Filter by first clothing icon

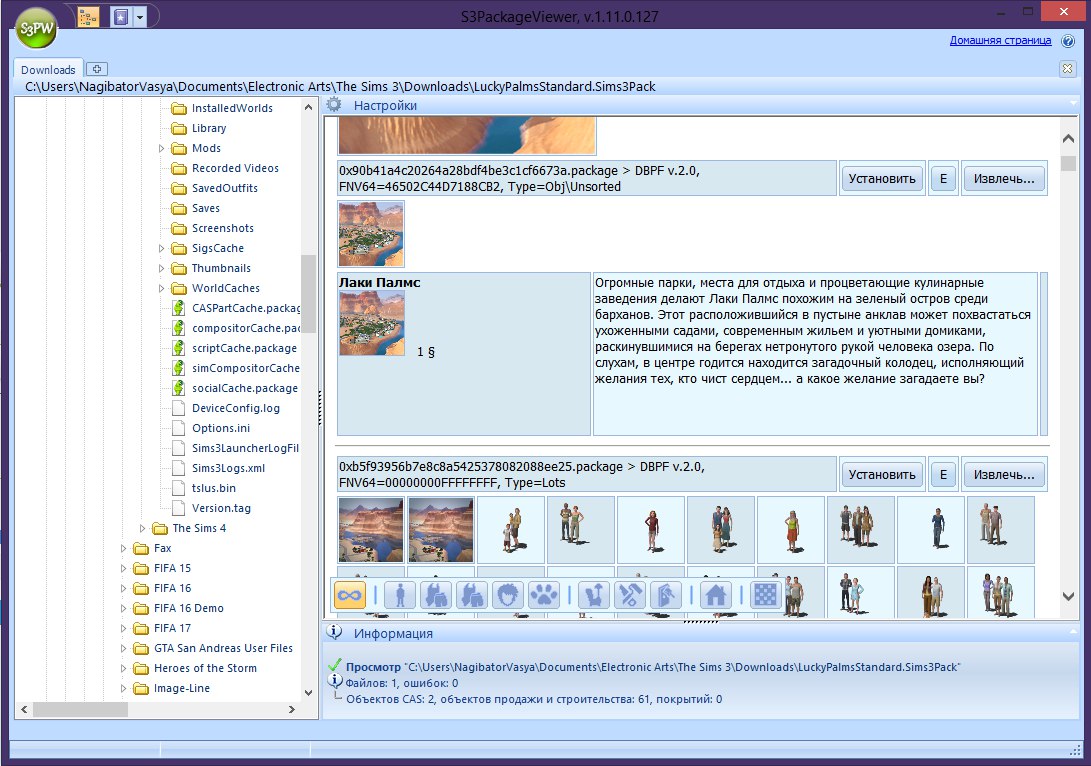click(x=436, y=596)
